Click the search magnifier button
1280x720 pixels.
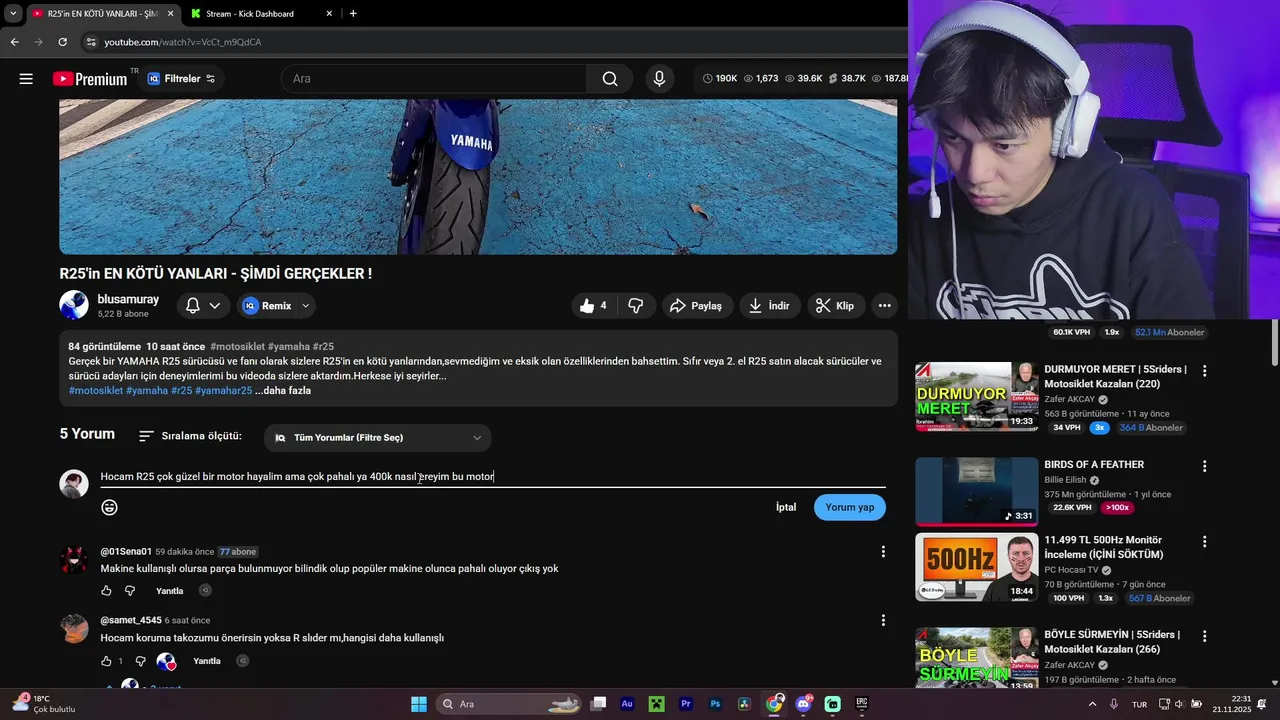pos(610,79)
